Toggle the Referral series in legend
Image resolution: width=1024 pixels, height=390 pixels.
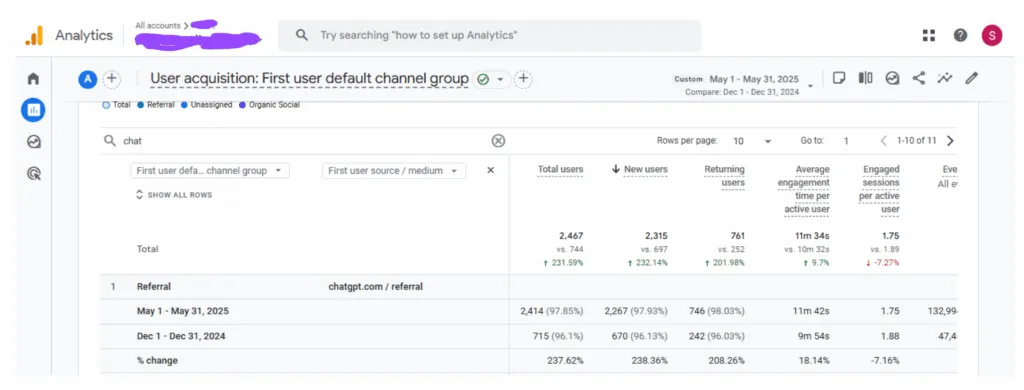pos(156,105)
